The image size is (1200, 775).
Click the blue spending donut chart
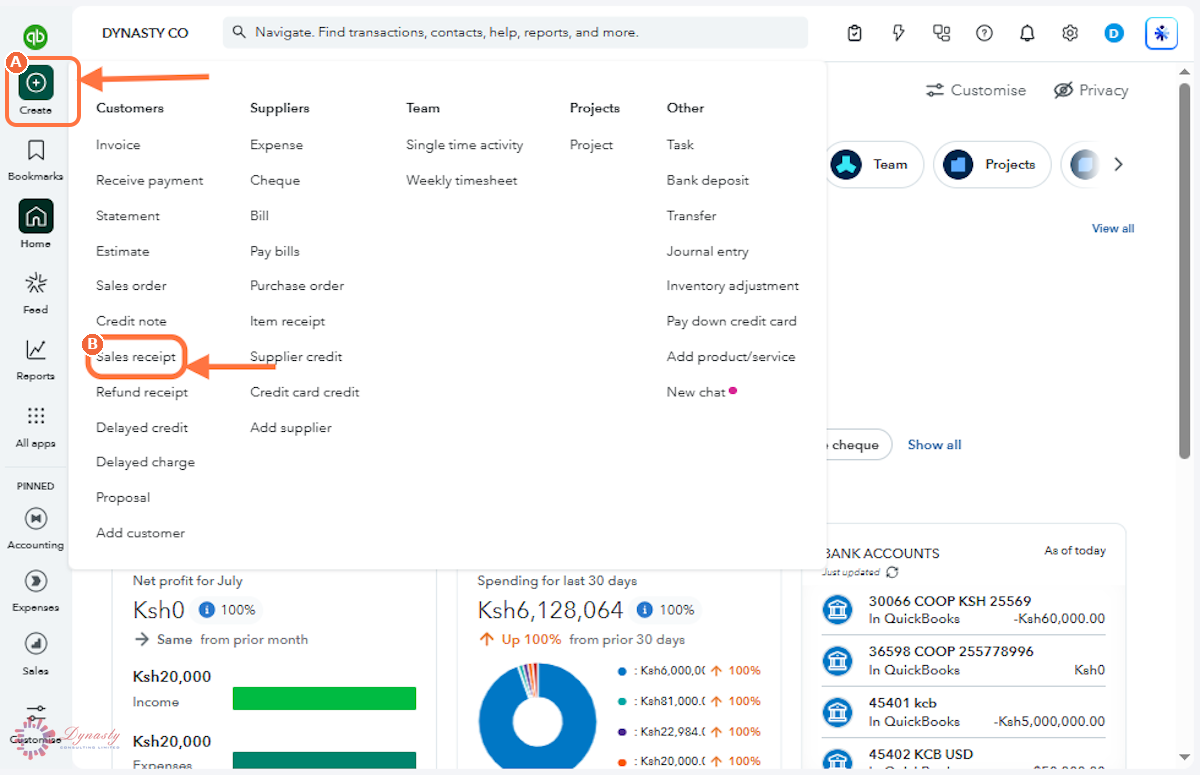(538, 717)
